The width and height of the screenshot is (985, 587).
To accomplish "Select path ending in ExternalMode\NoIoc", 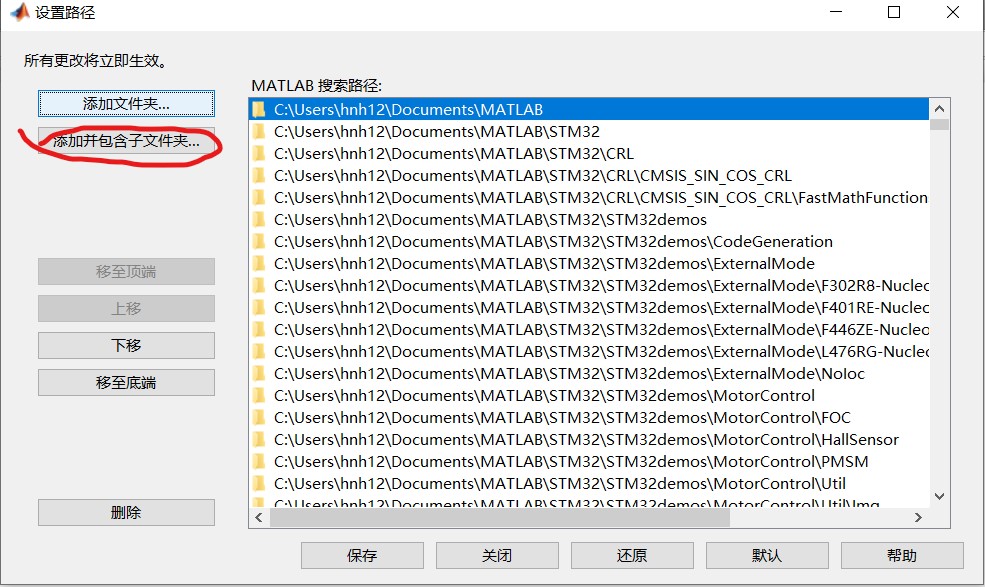I will click(589, 373).
